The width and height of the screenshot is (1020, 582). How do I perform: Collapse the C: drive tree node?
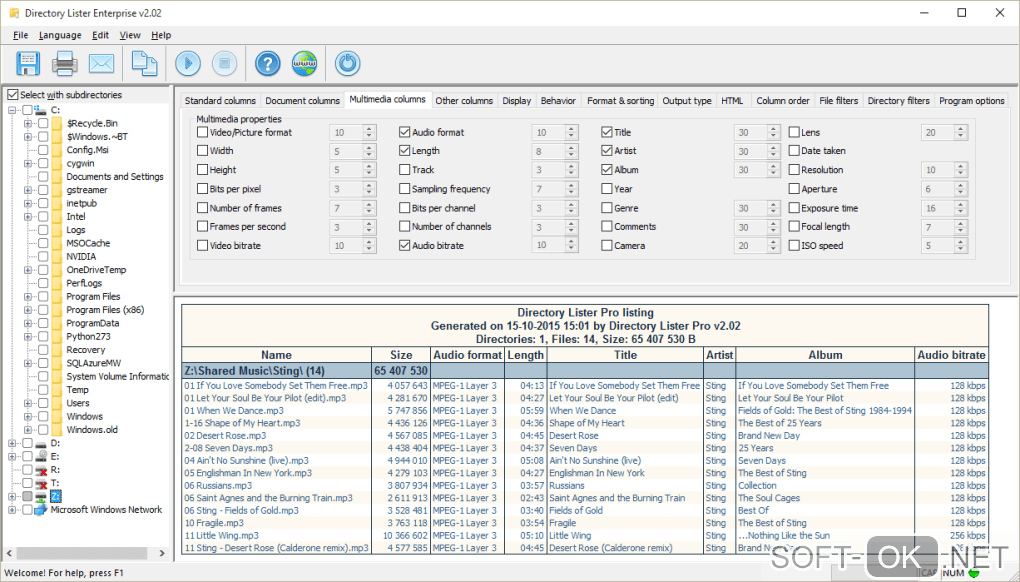pyautogui.click(x=11, y=111)
